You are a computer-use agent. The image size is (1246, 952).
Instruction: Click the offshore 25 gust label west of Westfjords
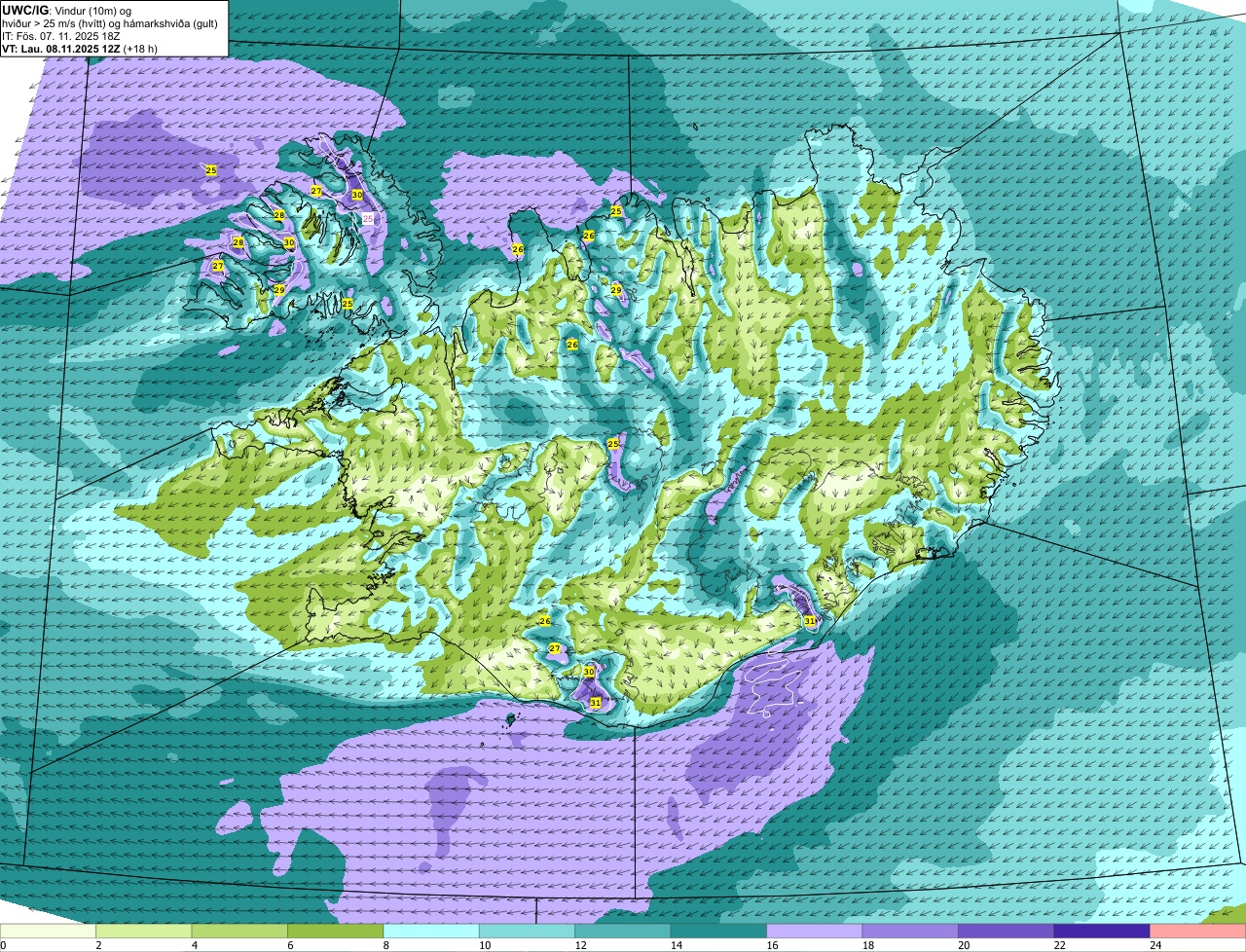click(x=211, y=170)
